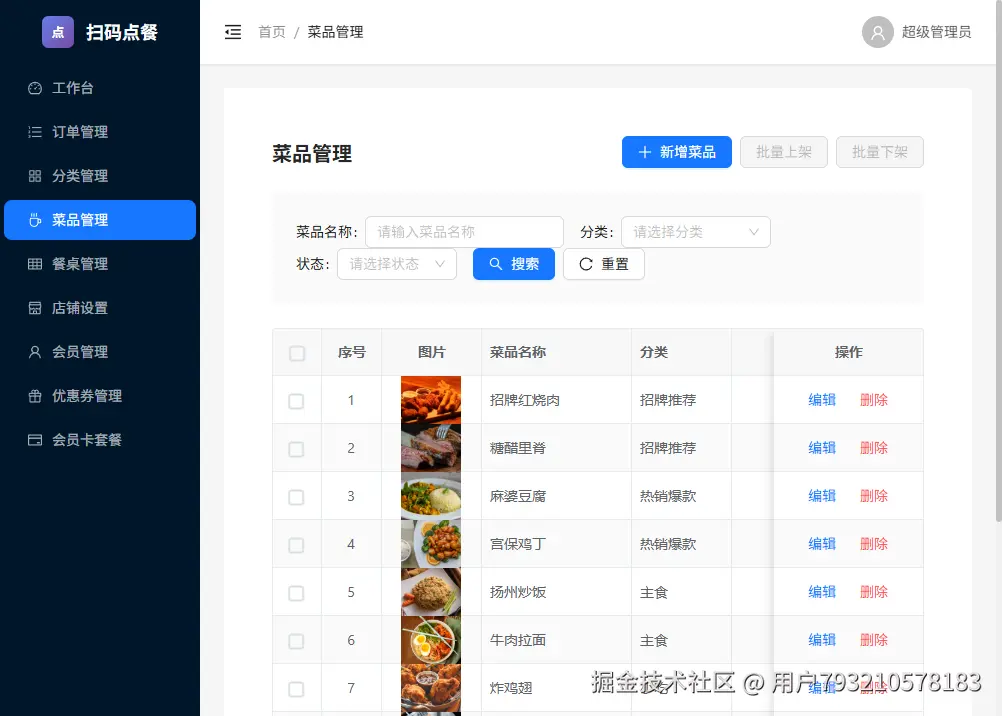Screen dimensions: 1002x716
Task: Check the row checkbox for 招牌红烧肉
Action: (x=297, y=399)
